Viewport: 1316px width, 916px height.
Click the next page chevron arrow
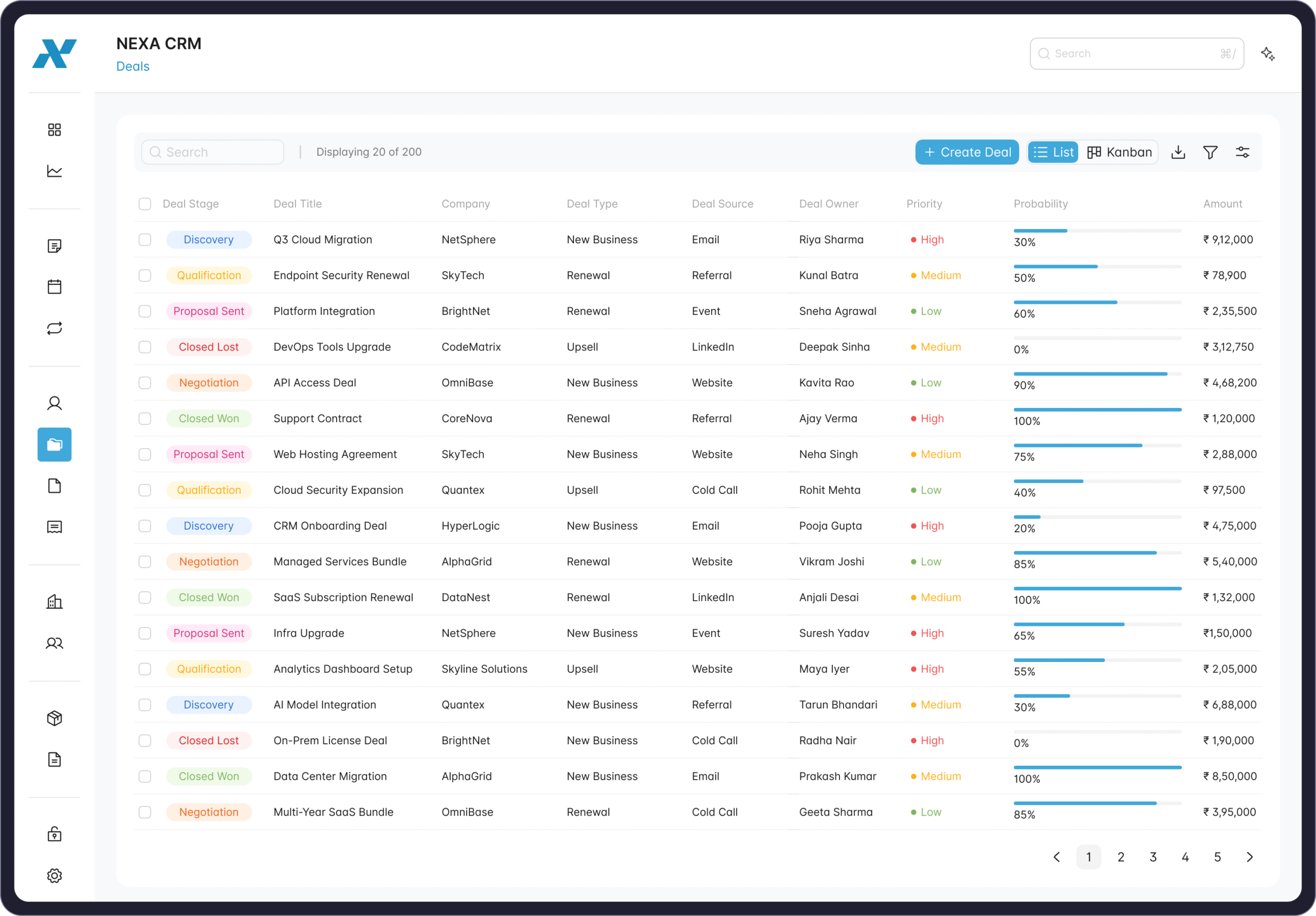pos(1250,857)
